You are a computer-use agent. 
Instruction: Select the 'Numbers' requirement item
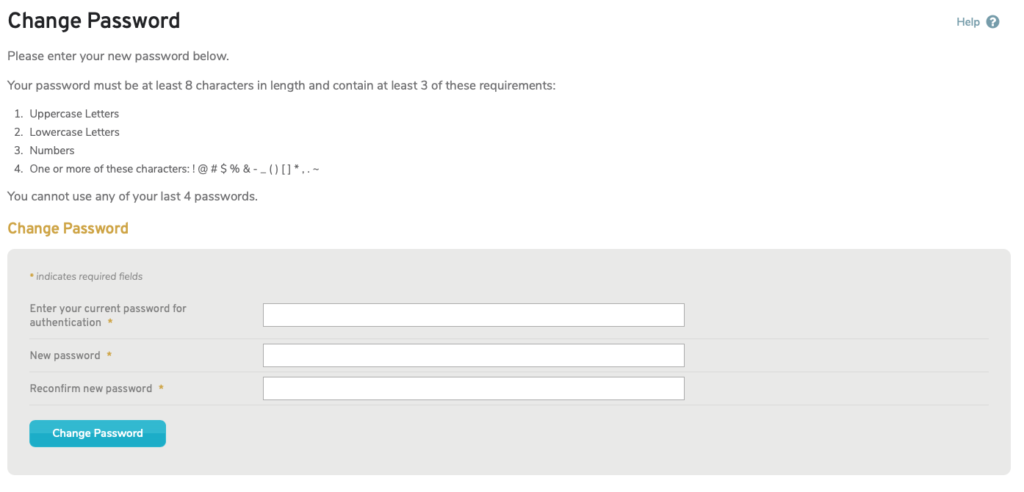tap(52, 150)
